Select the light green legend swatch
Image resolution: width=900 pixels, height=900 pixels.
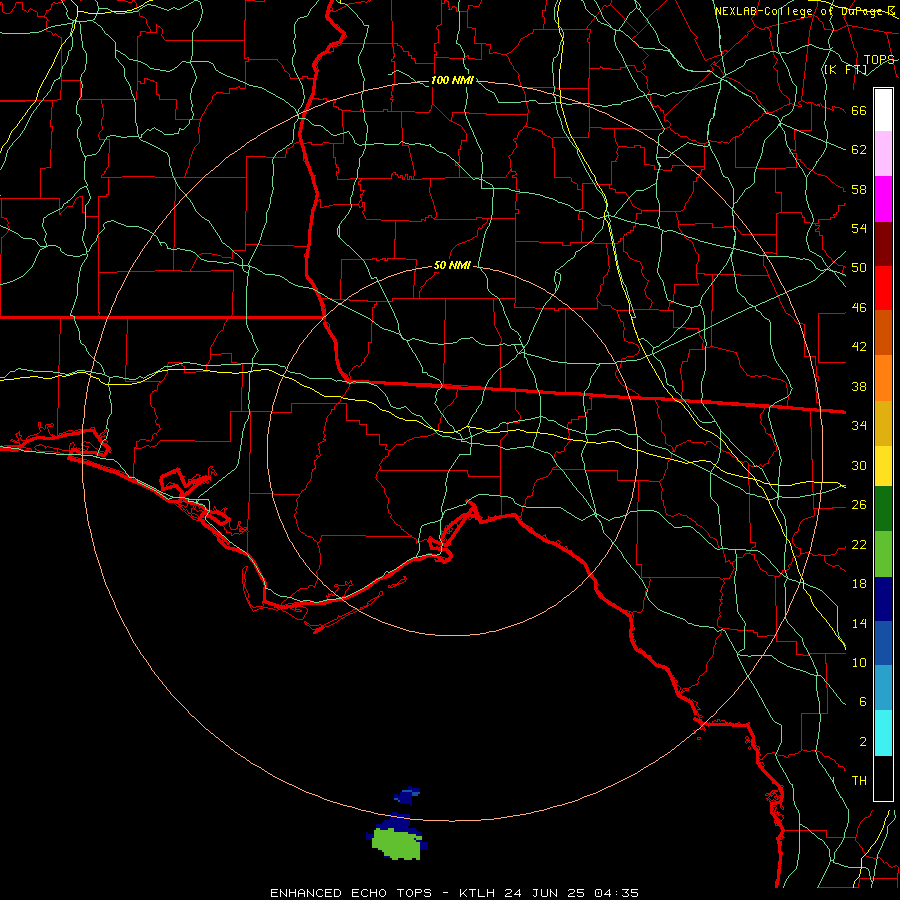883,554
